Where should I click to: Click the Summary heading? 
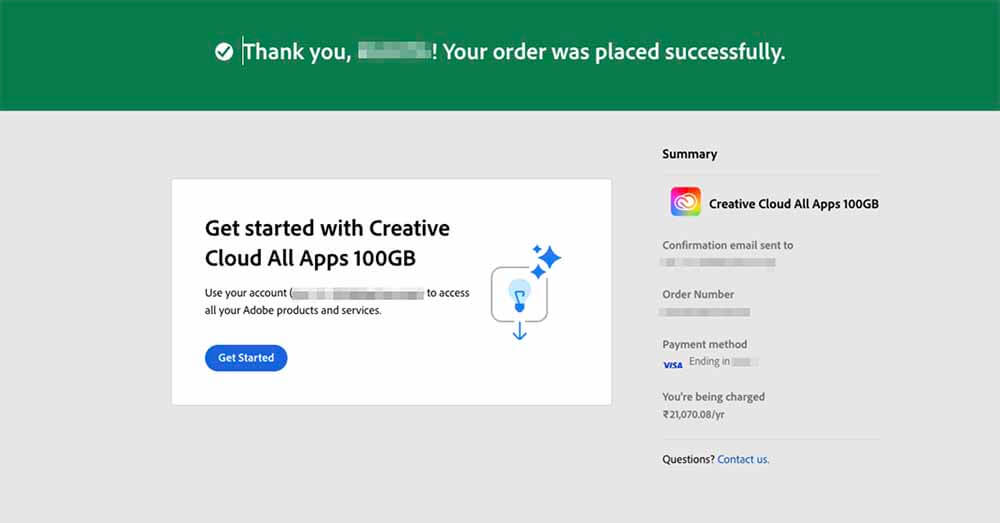[689, 154]
